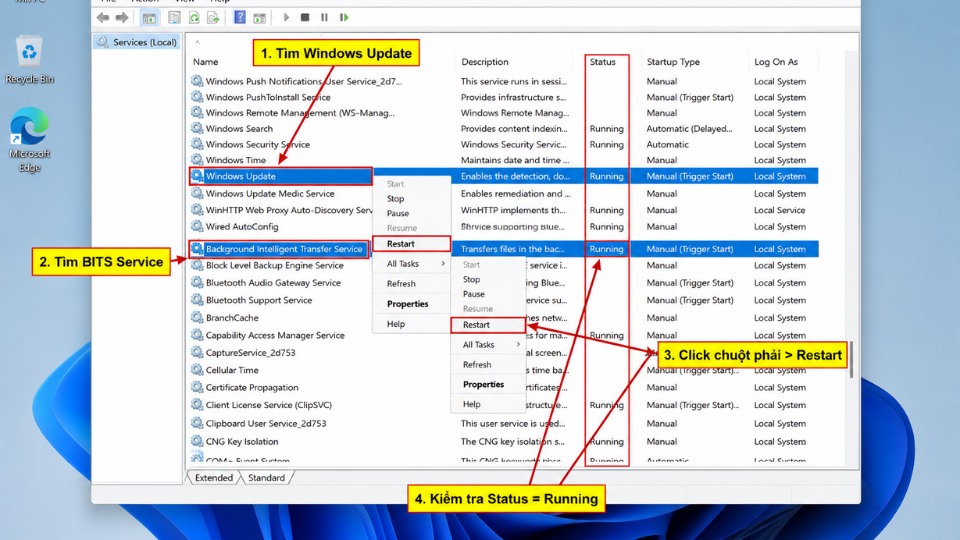Click the sort caret above the Name column
The width and height of the screenshot is (960, 540).
pyautogui.click(x=197, y=42)
